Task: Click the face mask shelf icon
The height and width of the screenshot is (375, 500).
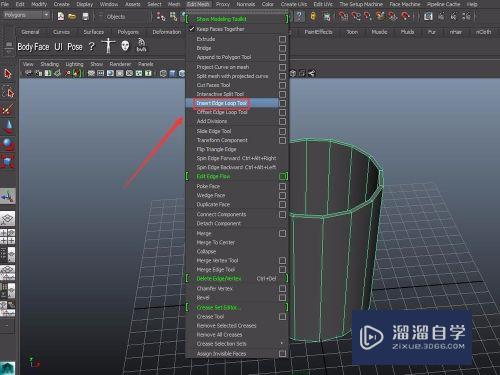Action: point(125,46)
